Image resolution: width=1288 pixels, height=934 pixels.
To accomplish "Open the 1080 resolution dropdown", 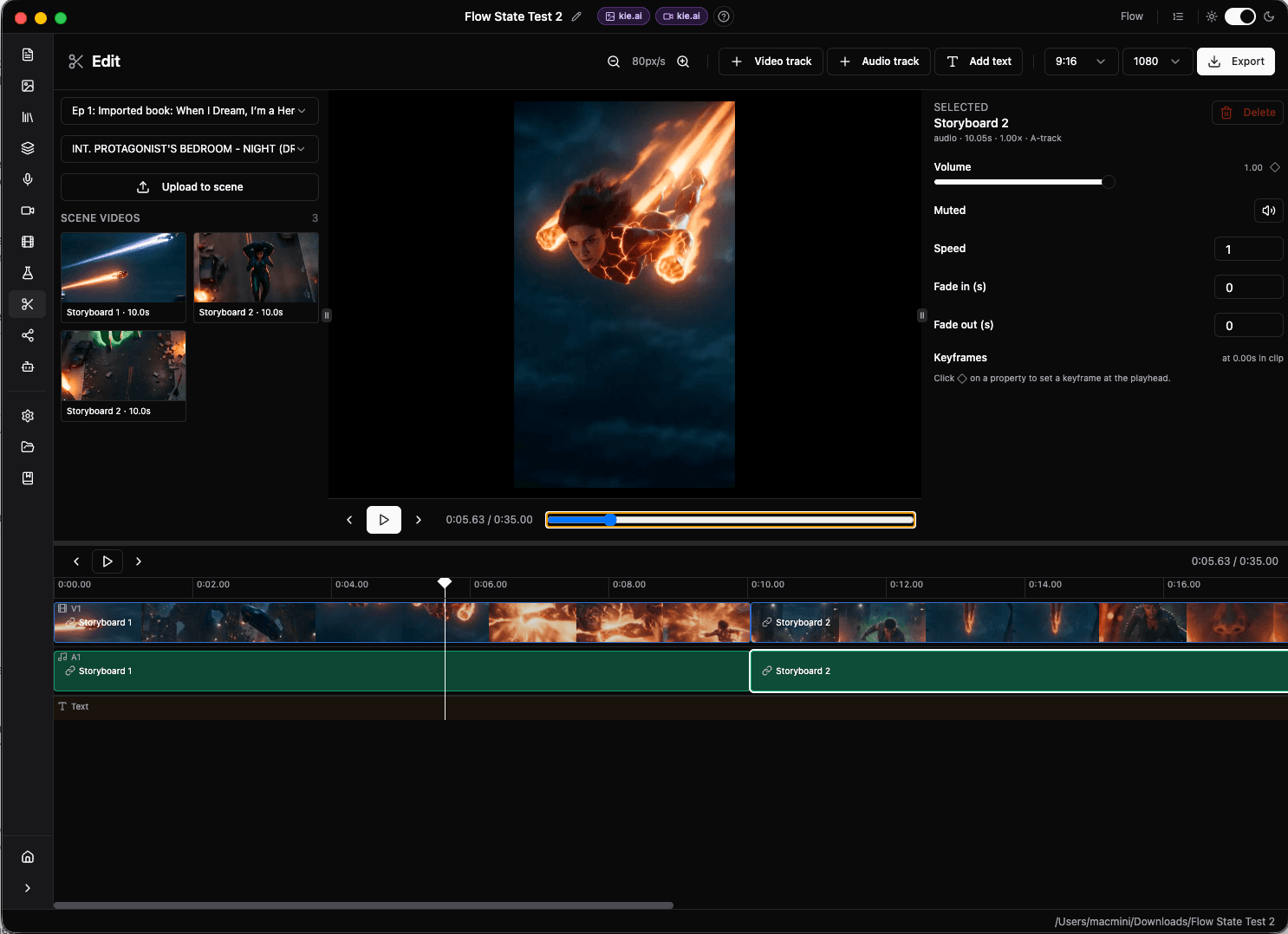I will click(x=1158, y=62).
